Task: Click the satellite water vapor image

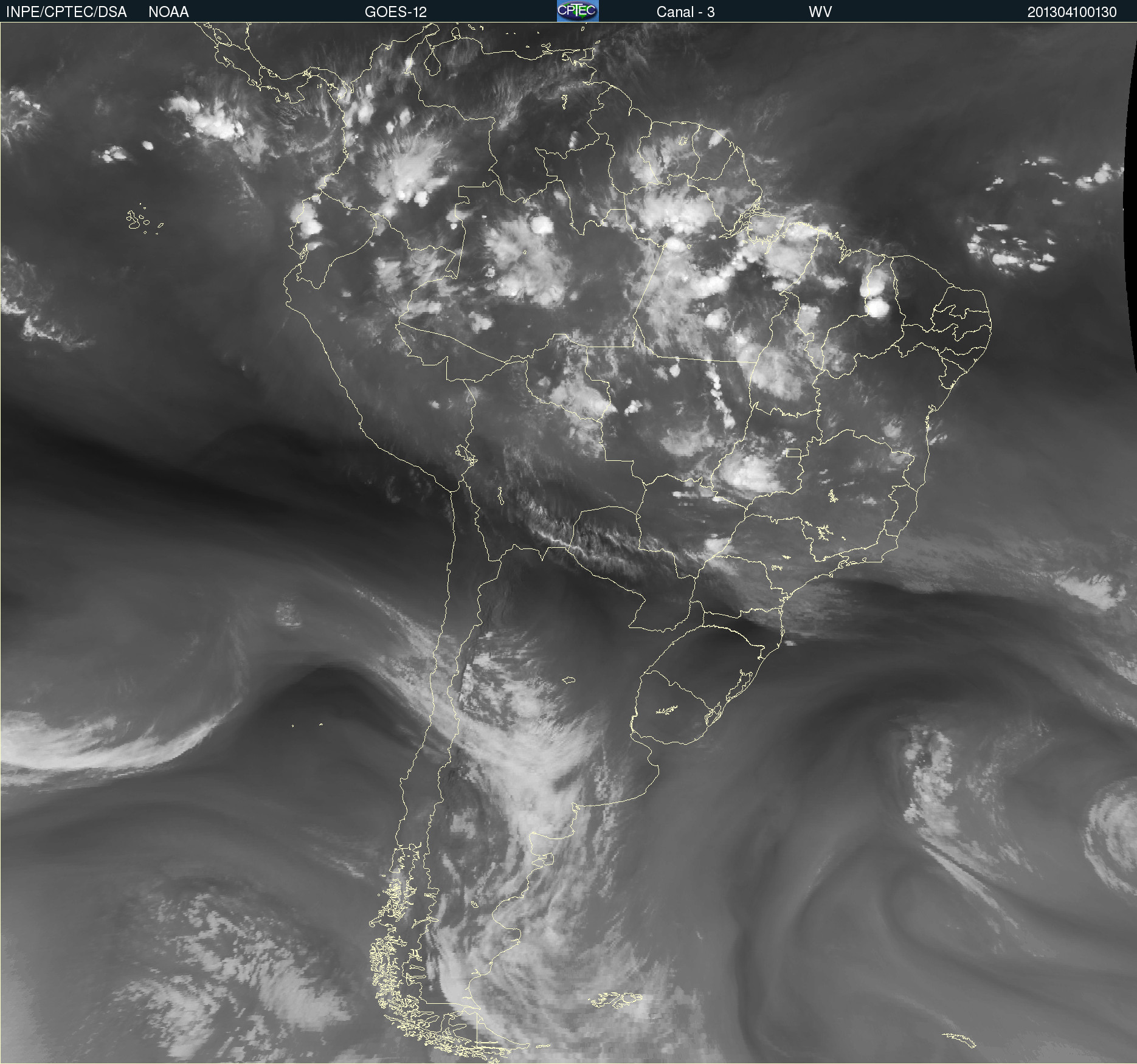Action: 568,543
